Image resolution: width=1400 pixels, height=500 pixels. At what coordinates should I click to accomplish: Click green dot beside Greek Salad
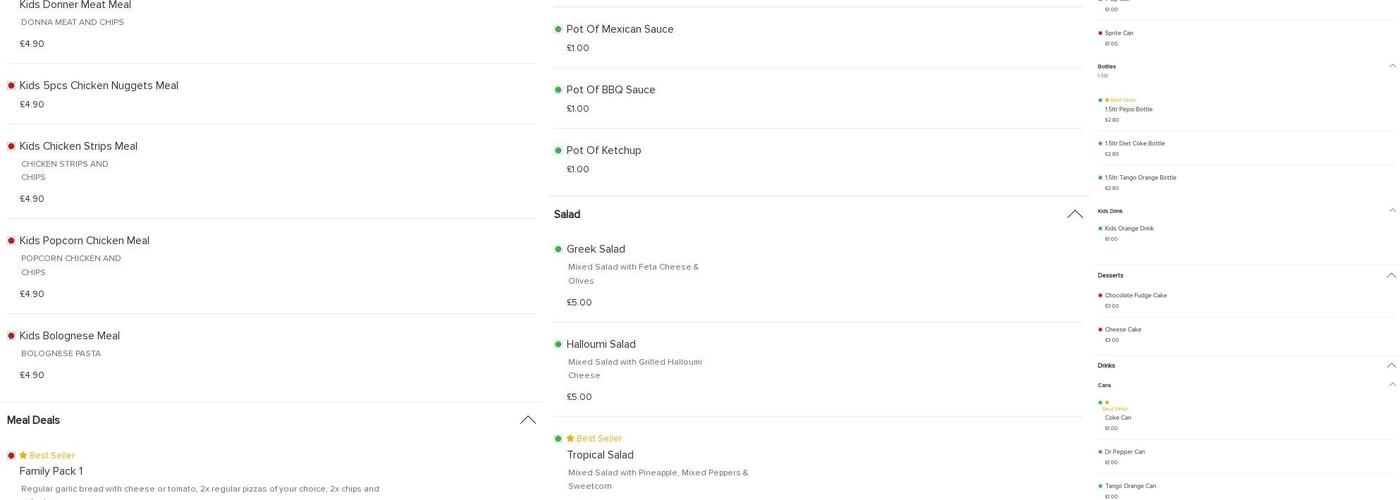pyautogui.click(x=558, y=249)
